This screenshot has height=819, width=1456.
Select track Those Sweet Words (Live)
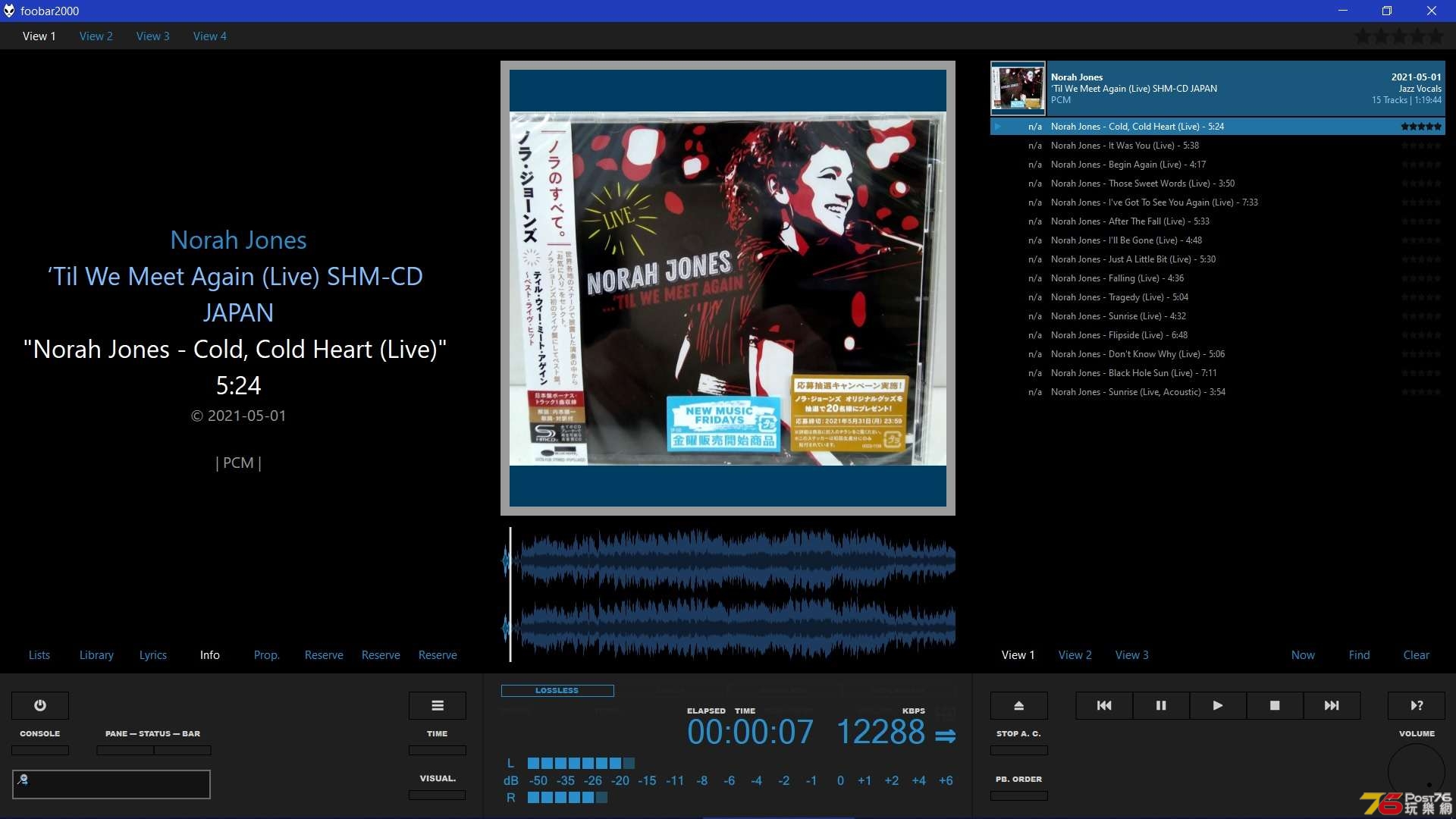[x=1218, y=184]
